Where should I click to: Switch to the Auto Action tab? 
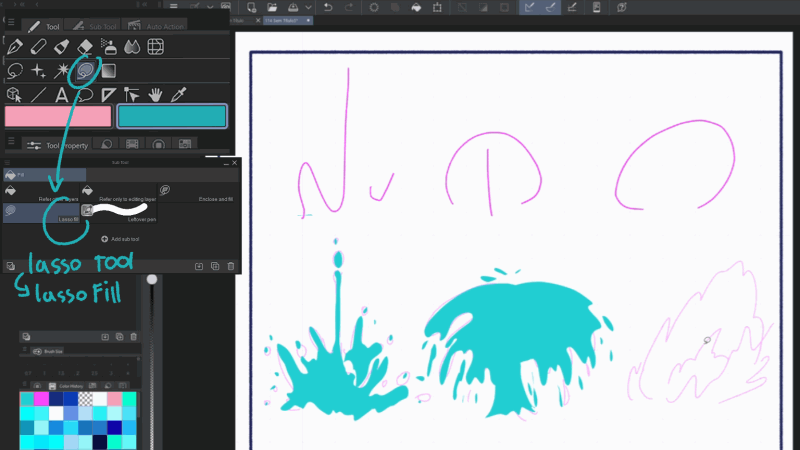coord(156,26)
